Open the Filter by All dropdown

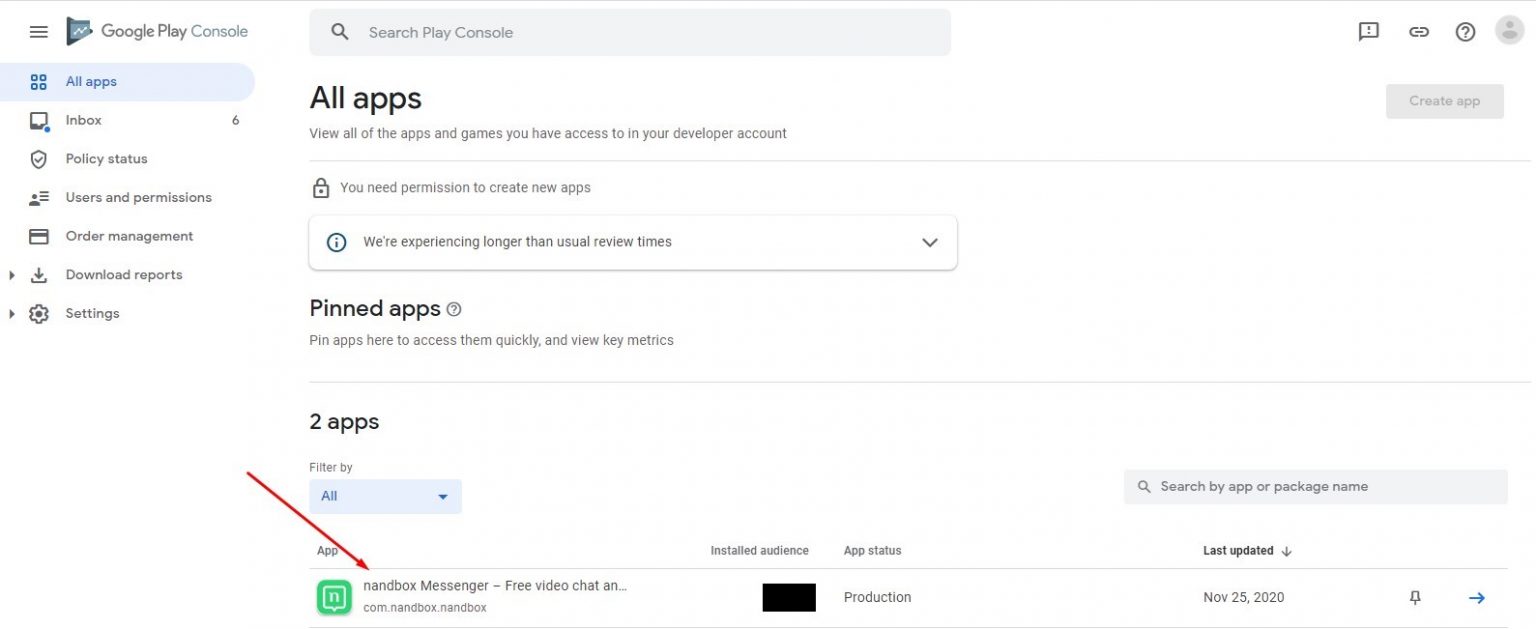click(x=385, y=496)
